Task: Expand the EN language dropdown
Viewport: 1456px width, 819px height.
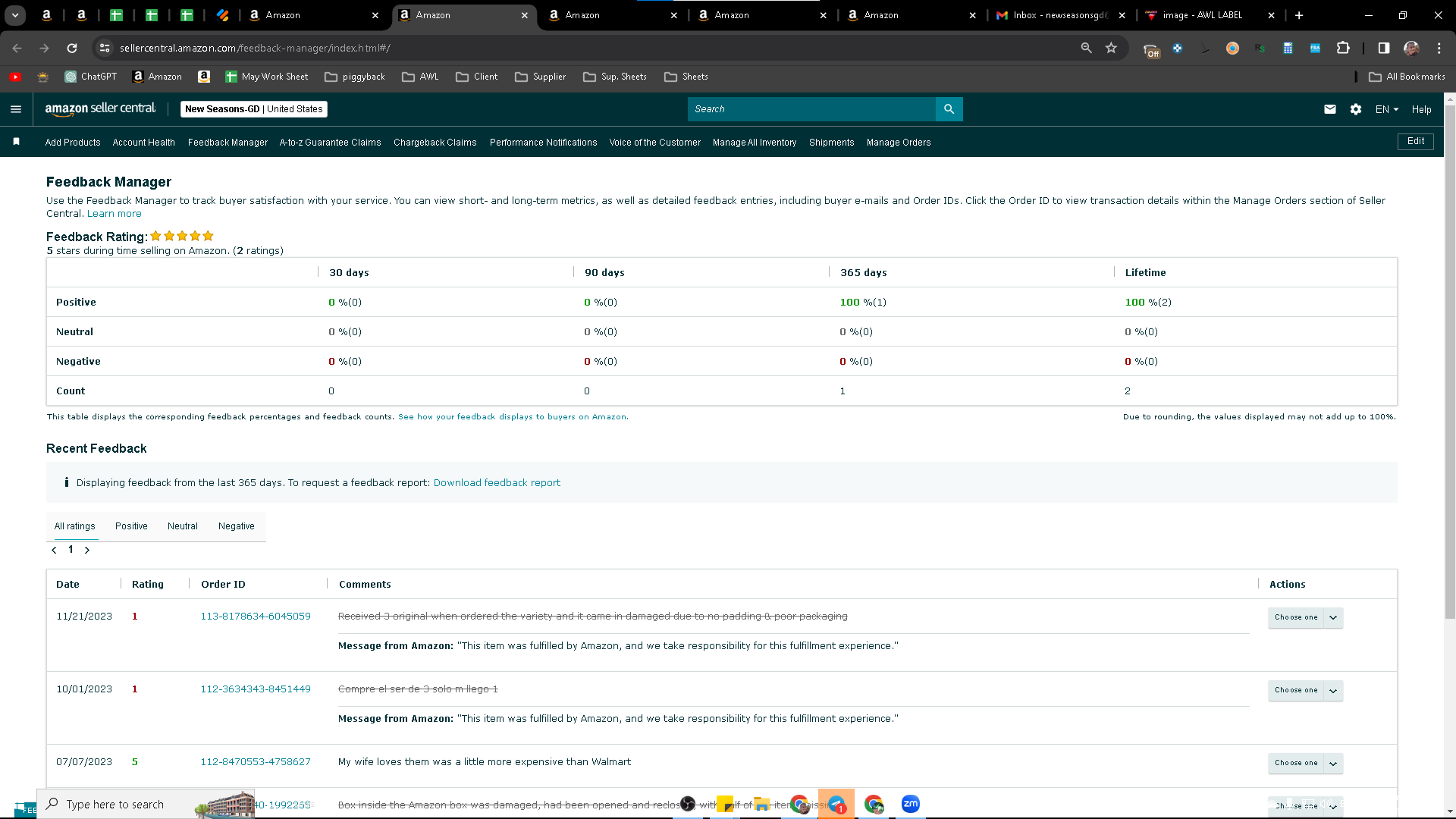Action: click(1386, 109)
